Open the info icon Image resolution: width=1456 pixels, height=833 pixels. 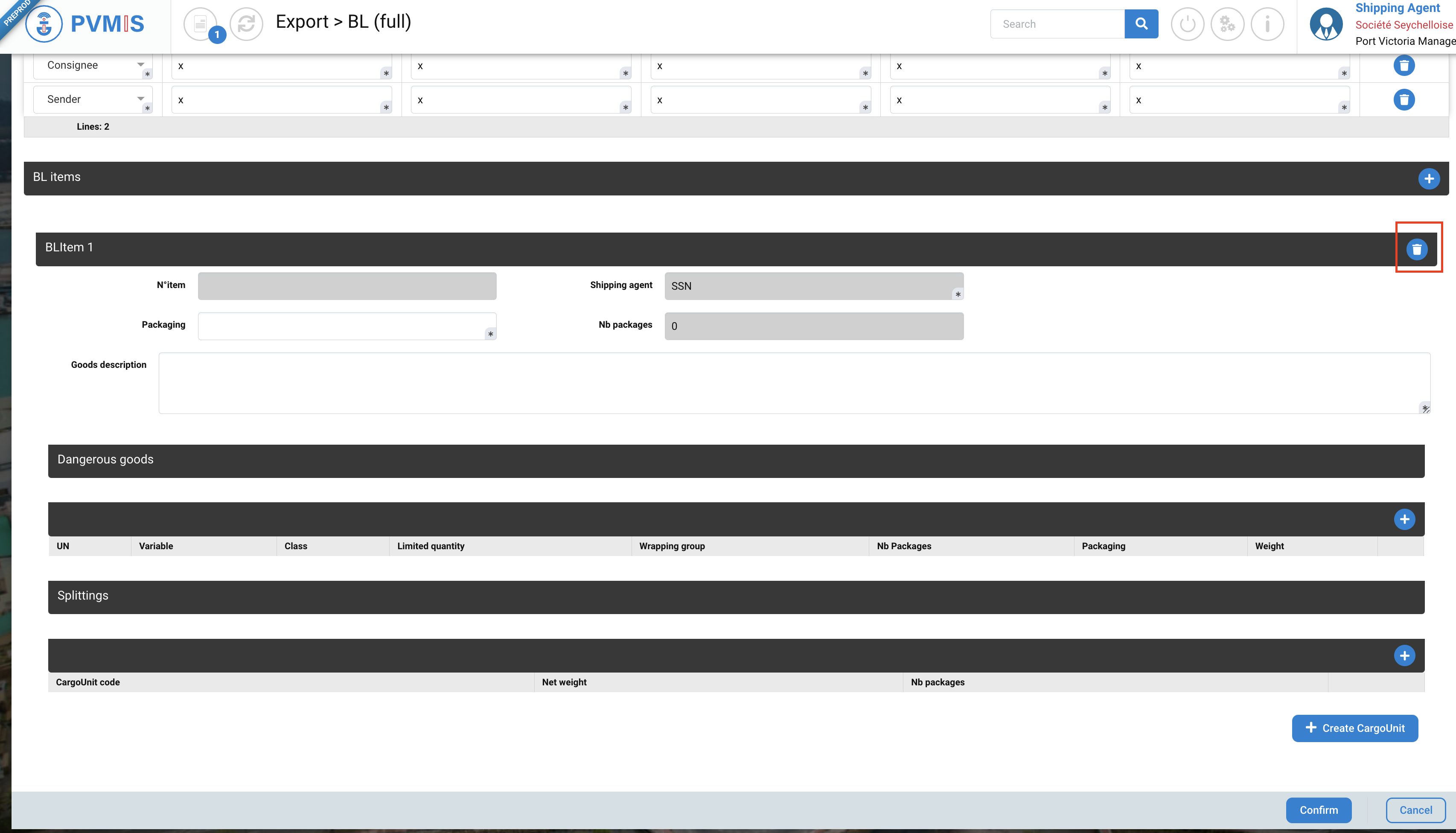click(1267, 24)
